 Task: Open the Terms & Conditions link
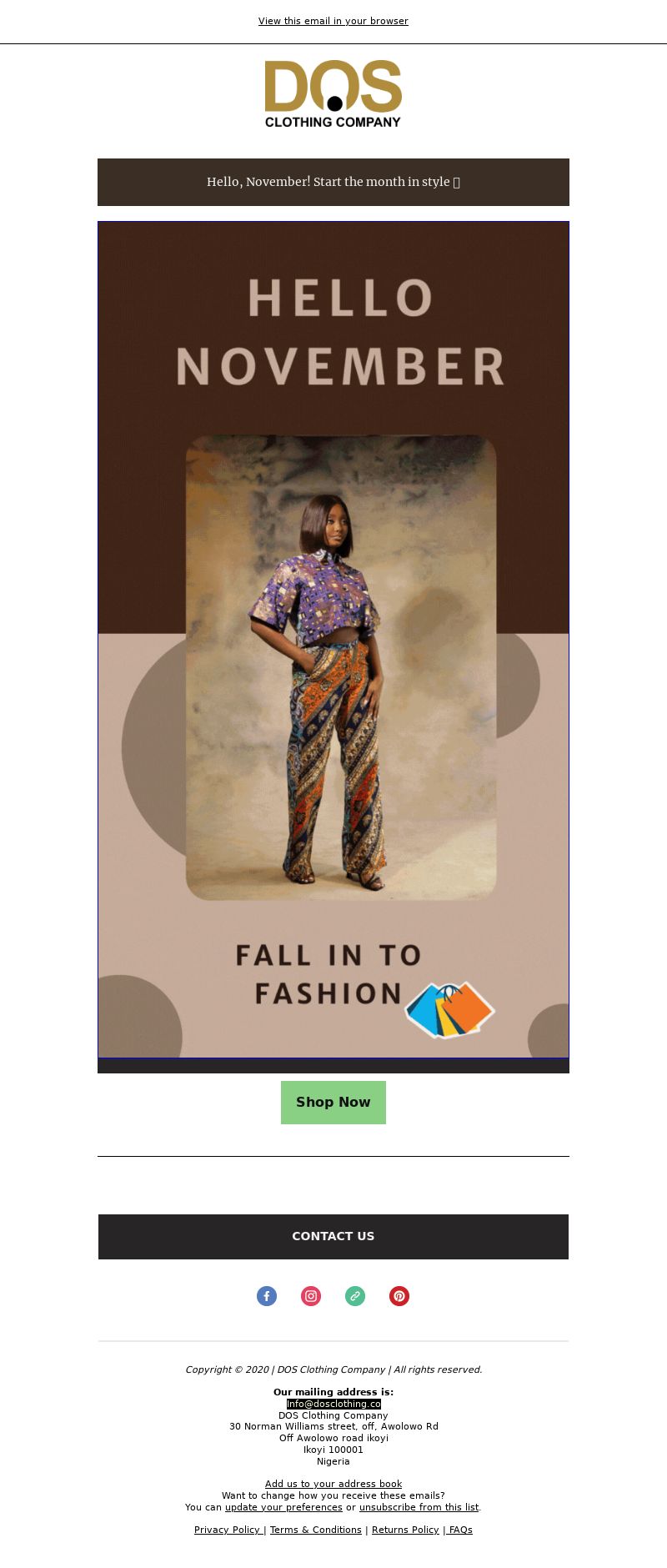[316, 1530]
